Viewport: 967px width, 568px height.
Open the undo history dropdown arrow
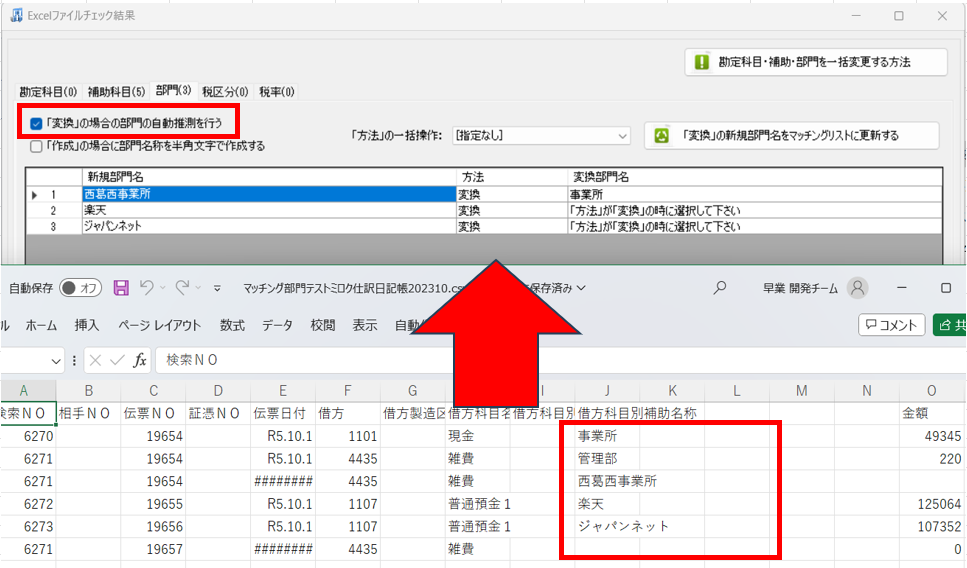tap(163, 288)
